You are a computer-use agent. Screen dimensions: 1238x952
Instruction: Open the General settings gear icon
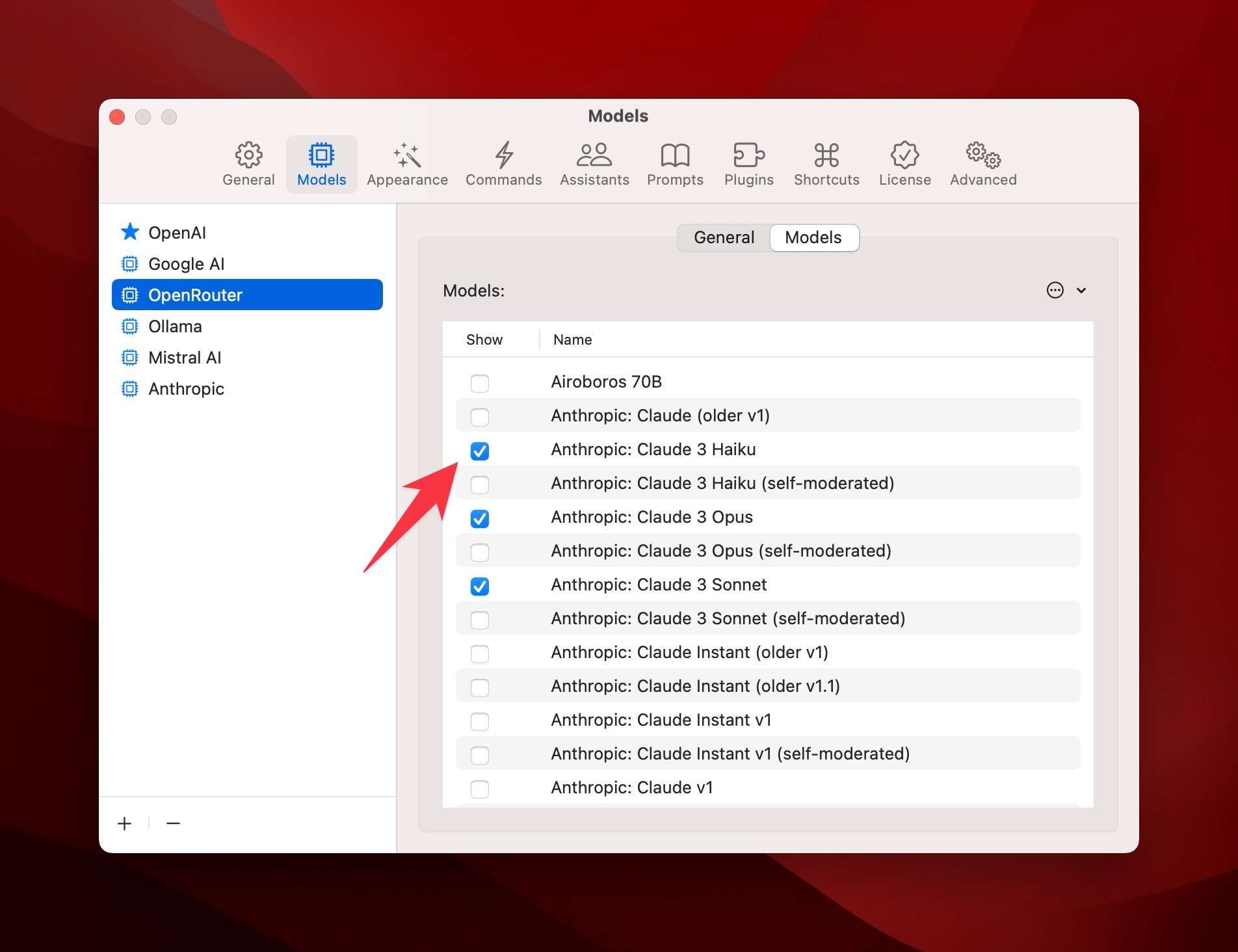248,155
